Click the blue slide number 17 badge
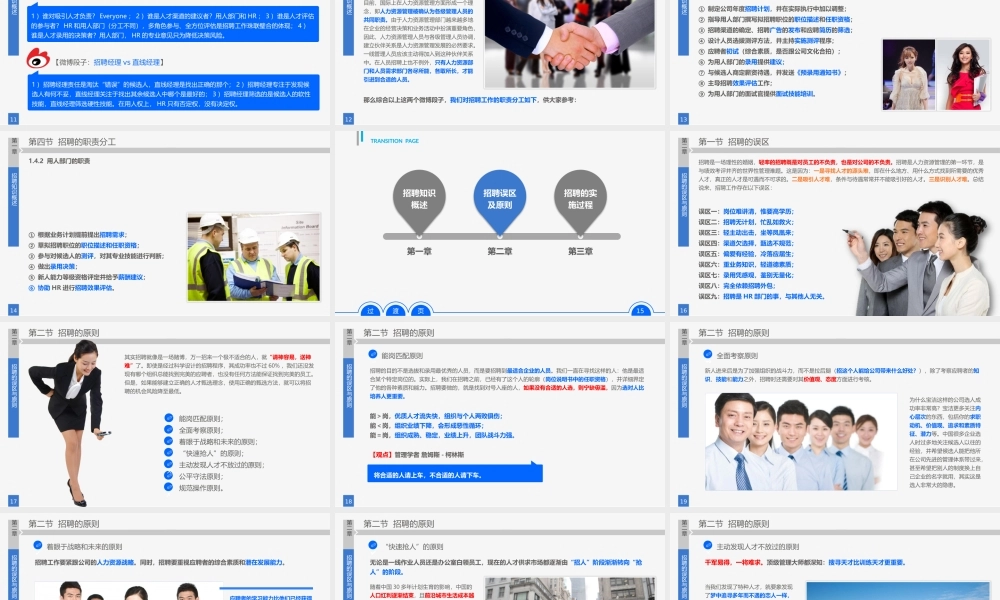 (x=13, y=501)
